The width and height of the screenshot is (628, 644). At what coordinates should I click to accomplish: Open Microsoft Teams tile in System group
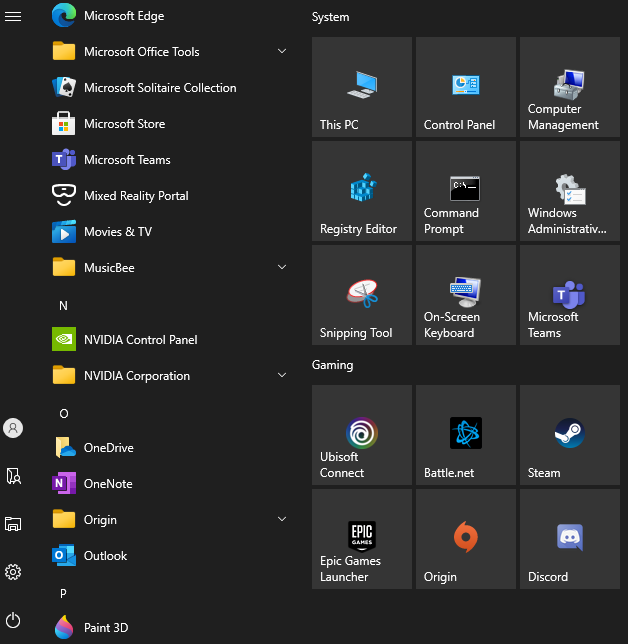click(570, 295)
